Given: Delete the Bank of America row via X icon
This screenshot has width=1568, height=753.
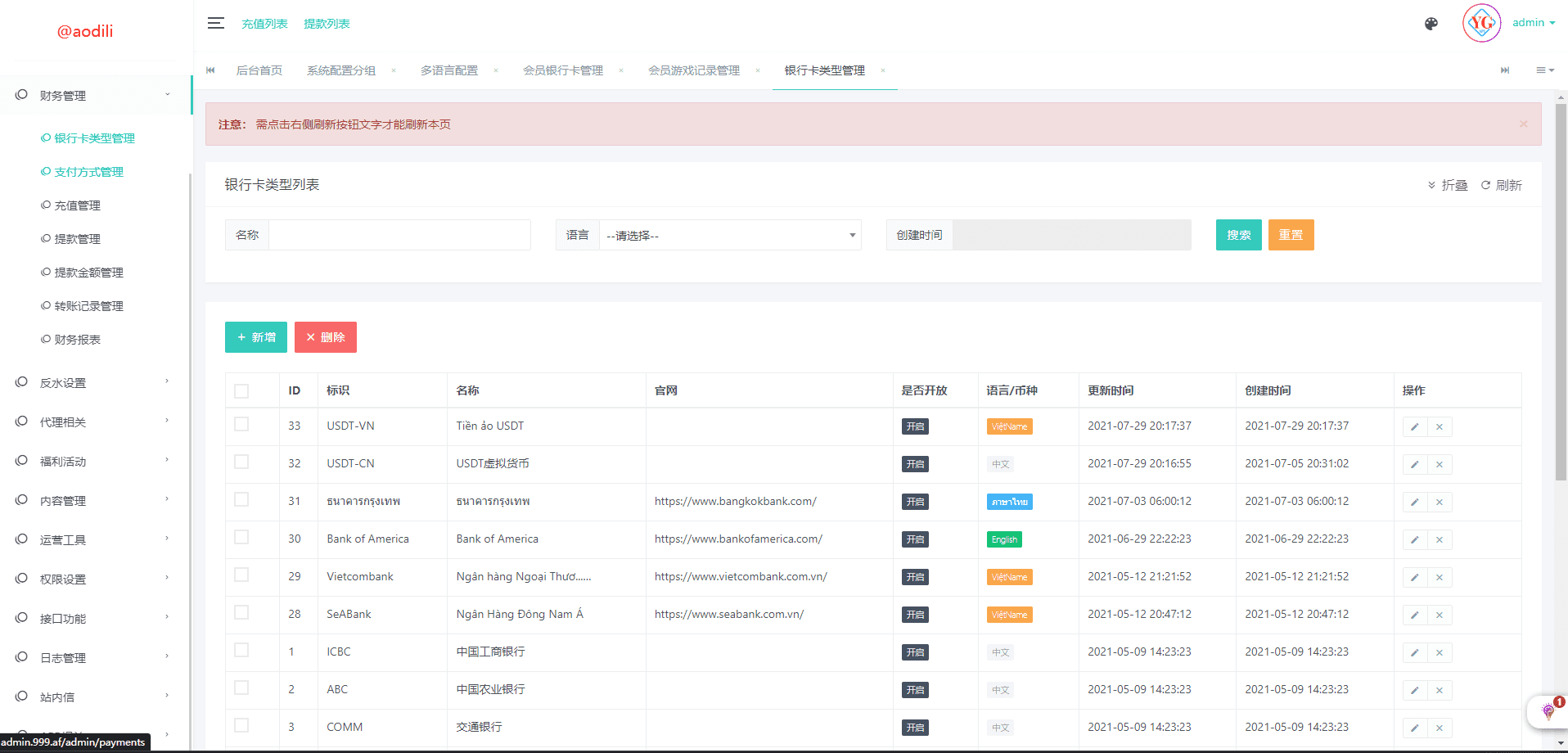Looking at the screenshot, I should (1439, 539).
